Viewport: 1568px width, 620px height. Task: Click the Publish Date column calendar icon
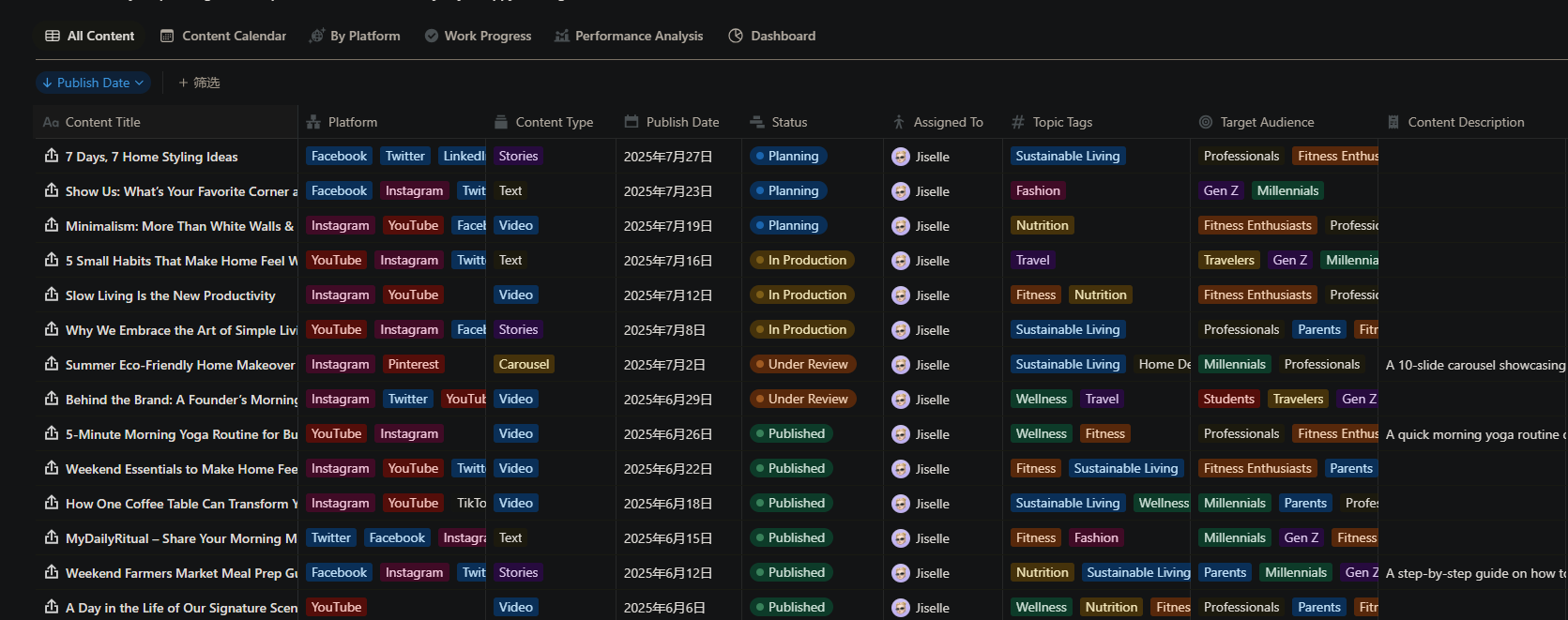pyautogui.click(x=632, y=122)
